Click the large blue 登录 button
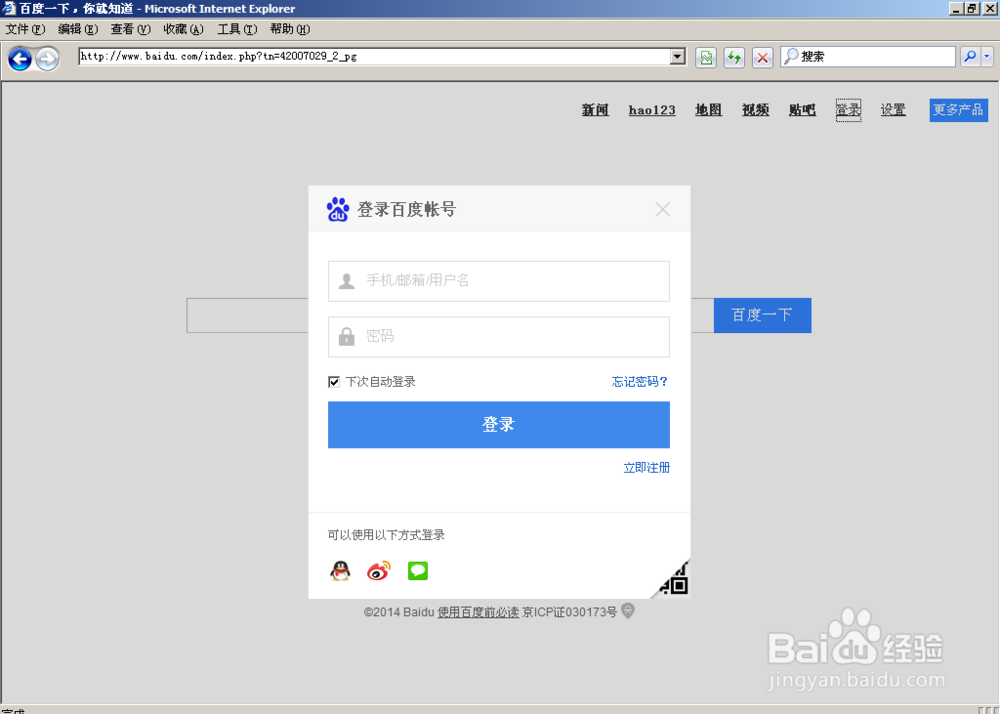The width and height of the screenshot is (1000, 714). (499, 425)
